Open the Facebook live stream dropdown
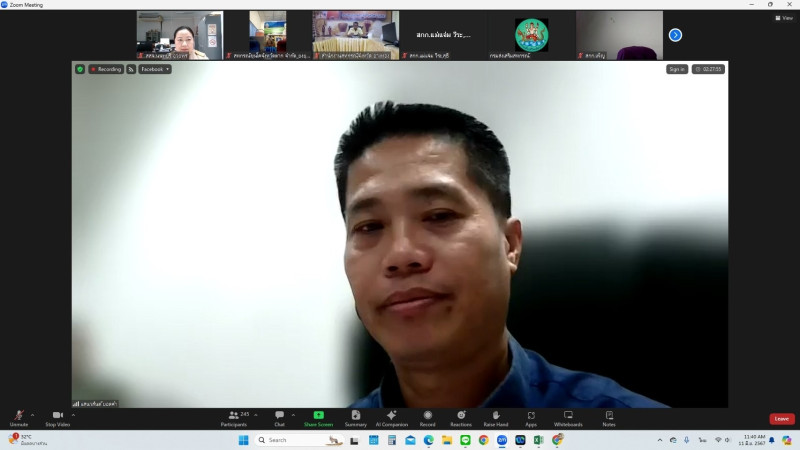 coord(155,69)
